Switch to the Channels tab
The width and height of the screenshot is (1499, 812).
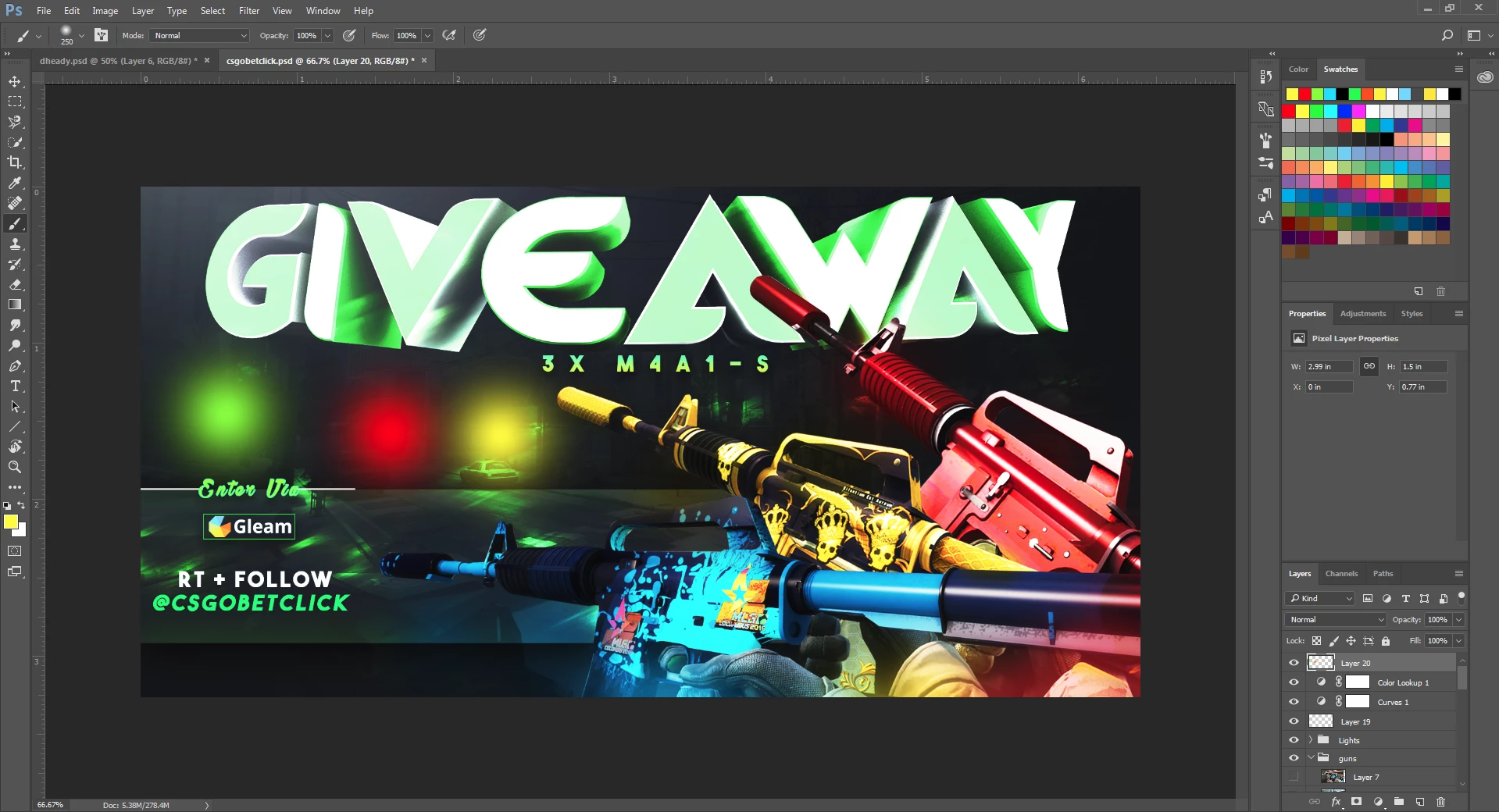[x=1341, y=573]
